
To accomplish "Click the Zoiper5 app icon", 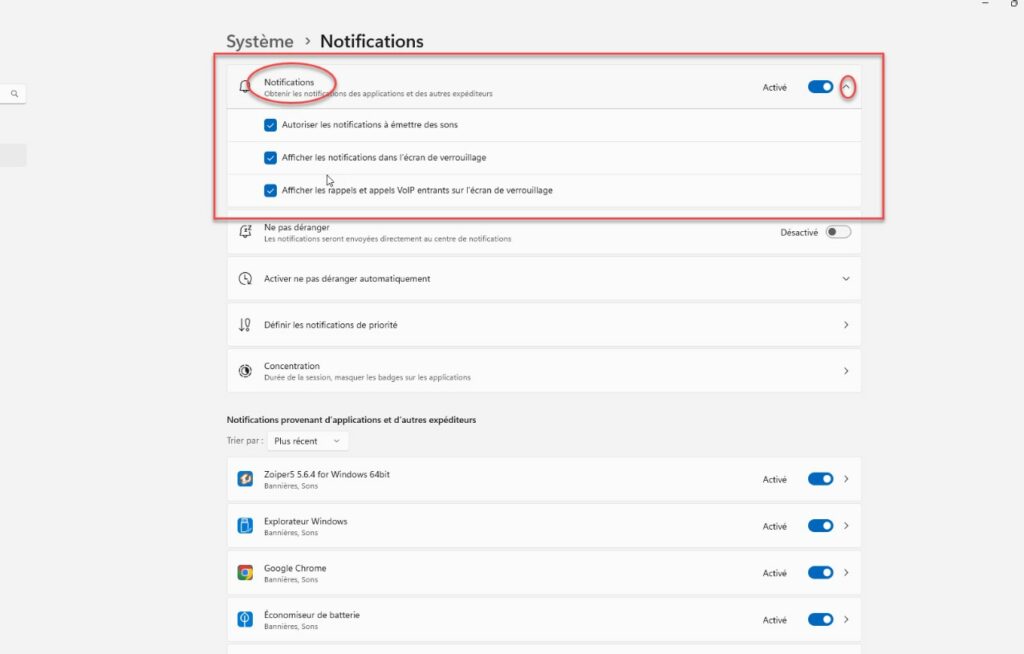I will pyautogui.click(x=245, y=479).
